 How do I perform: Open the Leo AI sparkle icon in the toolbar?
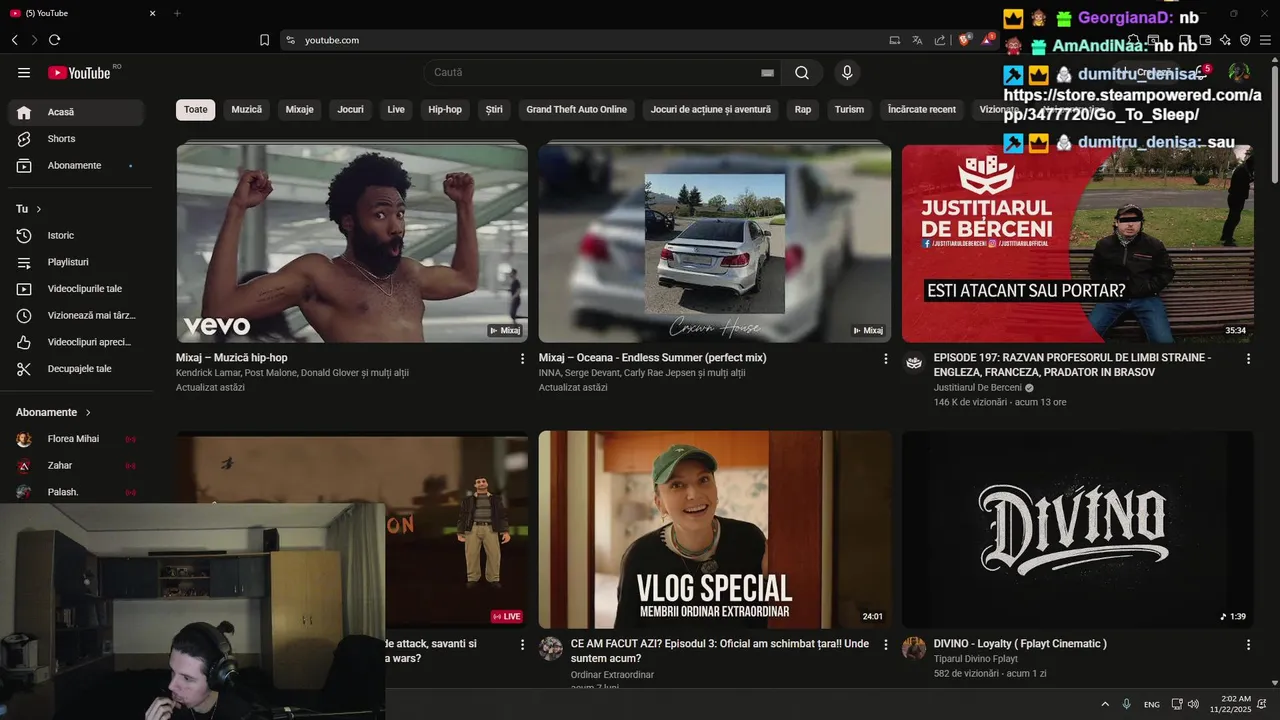point(1225,40)
